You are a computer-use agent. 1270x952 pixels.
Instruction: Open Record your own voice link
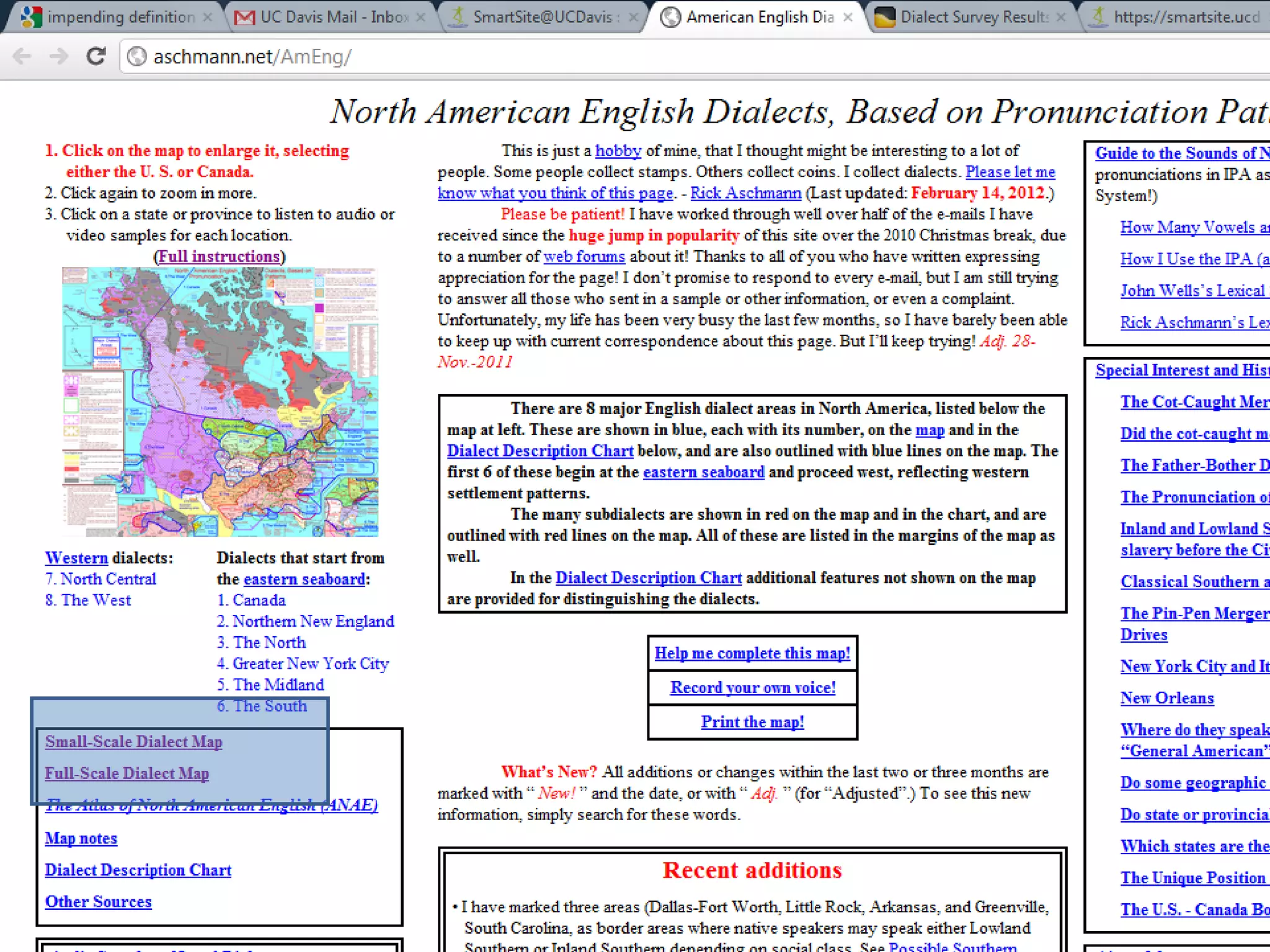(x=752, y=688)
